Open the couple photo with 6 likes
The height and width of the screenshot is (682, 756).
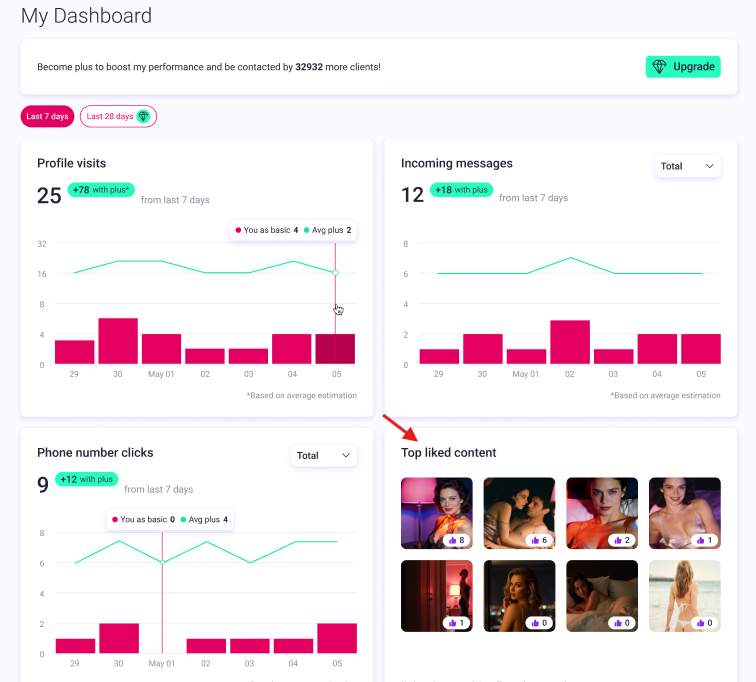tap(519, 513)
